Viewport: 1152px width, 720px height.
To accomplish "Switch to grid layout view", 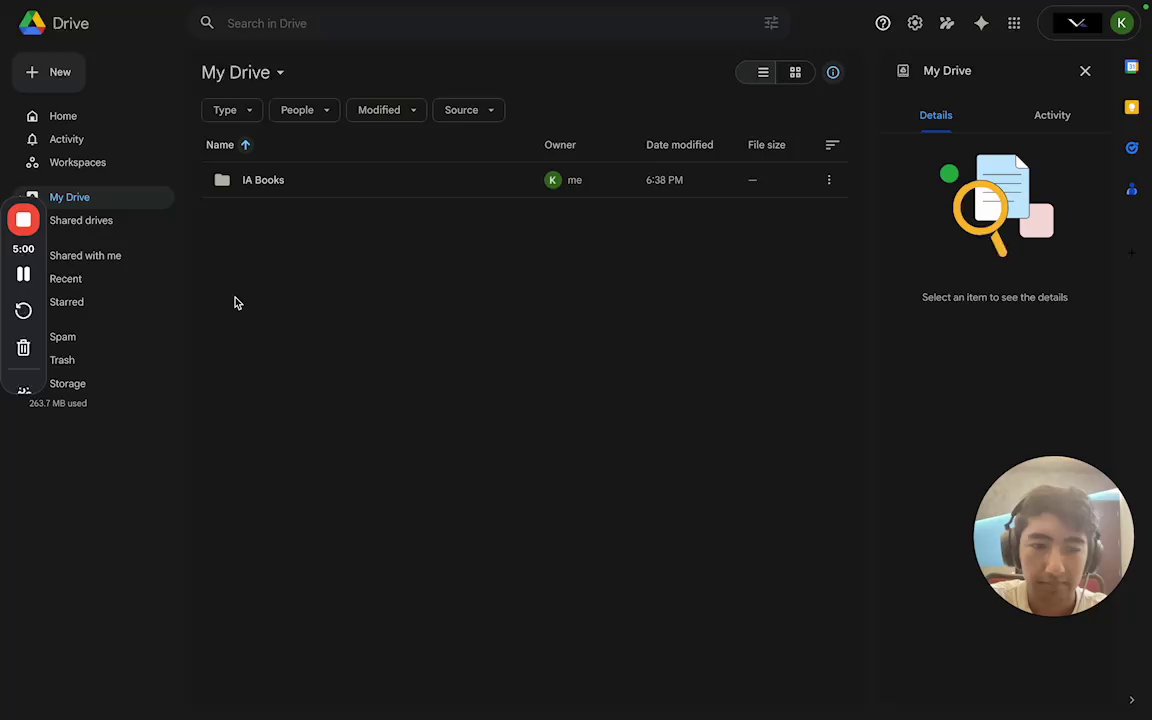I will (x=795, y=72).
